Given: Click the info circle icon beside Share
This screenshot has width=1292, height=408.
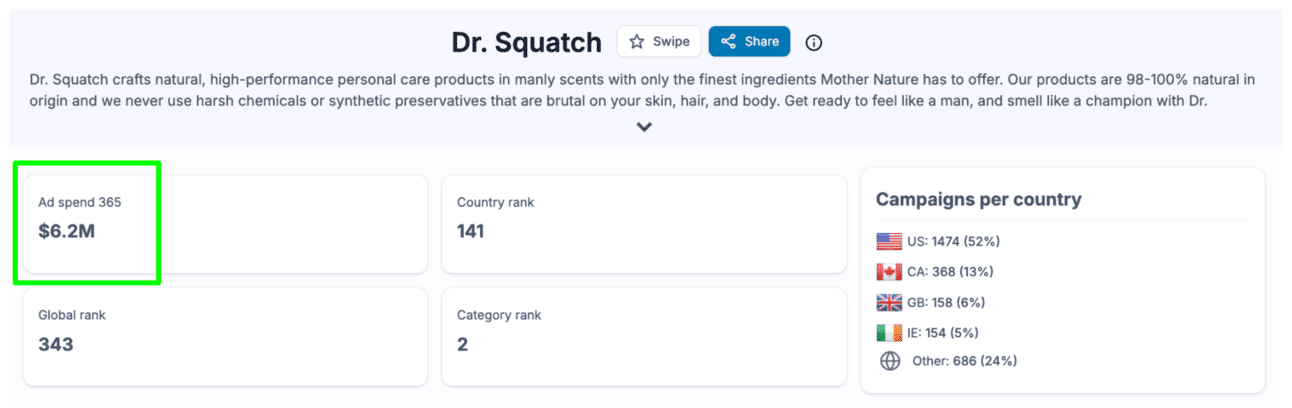Looking at the screenshot, I should pyautogui.click(x=814, y=42).
